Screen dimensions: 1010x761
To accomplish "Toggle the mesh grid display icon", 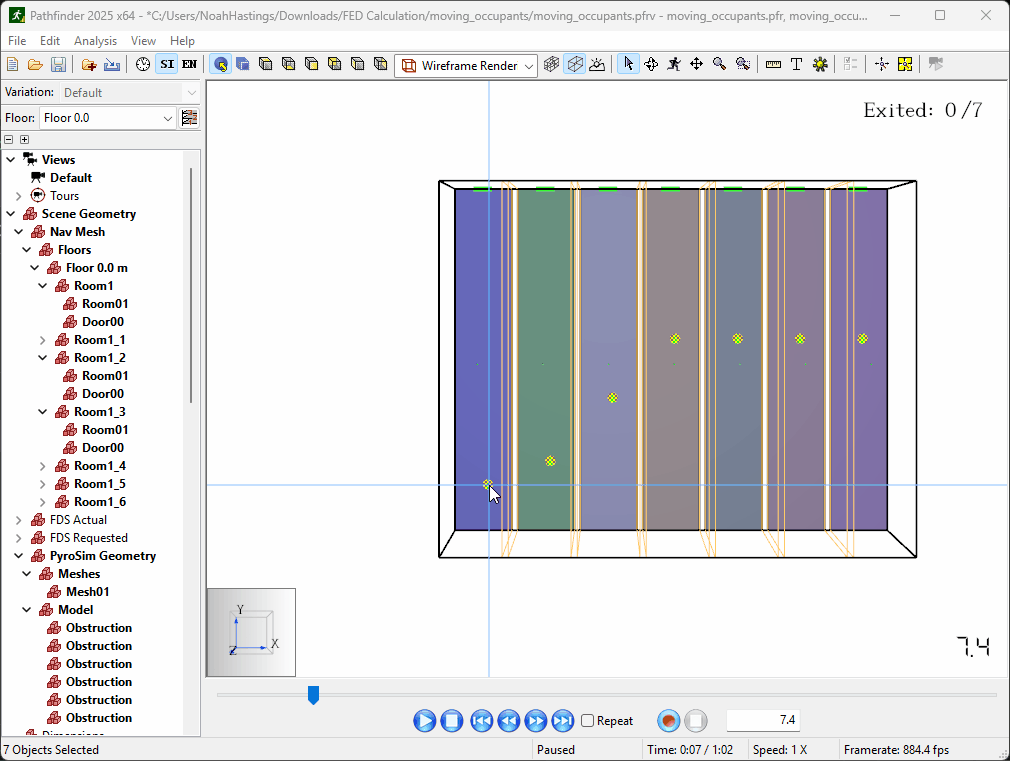I will pos(551,64).
